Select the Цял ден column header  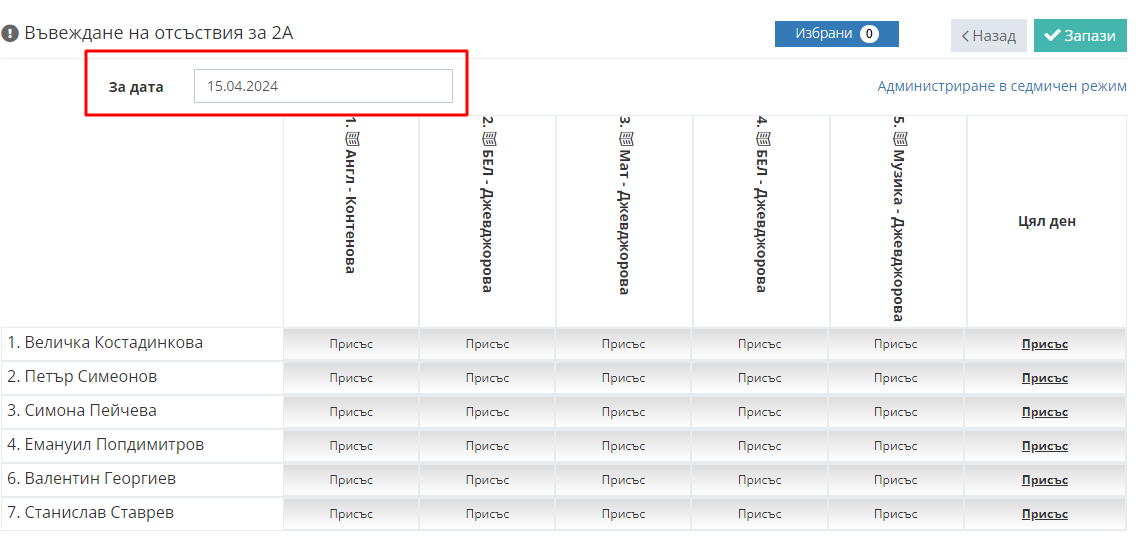tap(1046, 222)
